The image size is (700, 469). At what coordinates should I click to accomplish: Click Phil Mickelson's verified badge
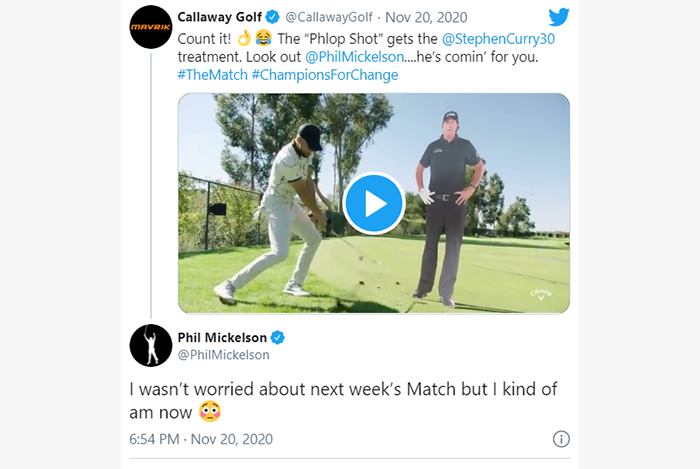[278, 338]
